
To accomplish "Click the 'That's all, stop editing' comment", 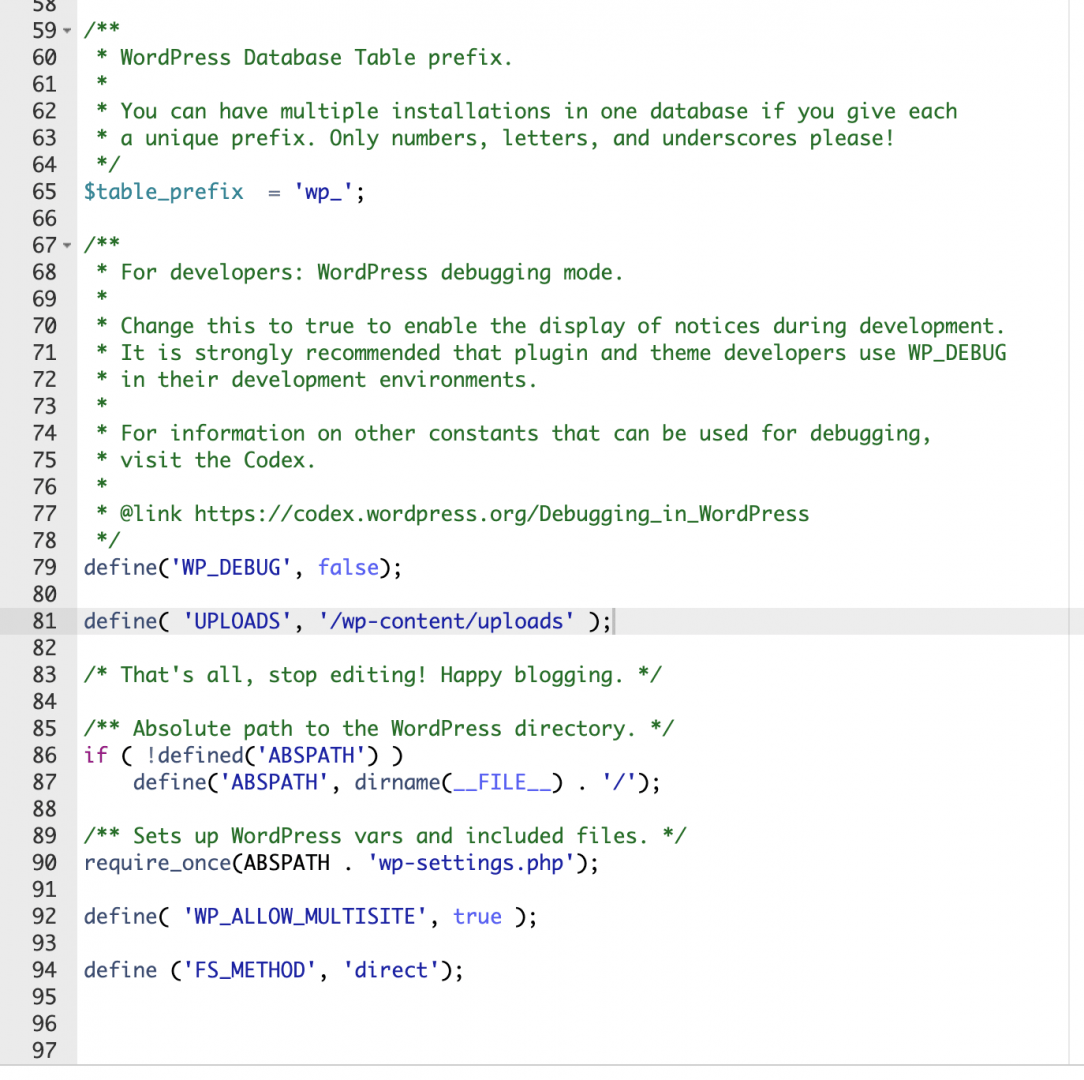I will click(373, 675).
